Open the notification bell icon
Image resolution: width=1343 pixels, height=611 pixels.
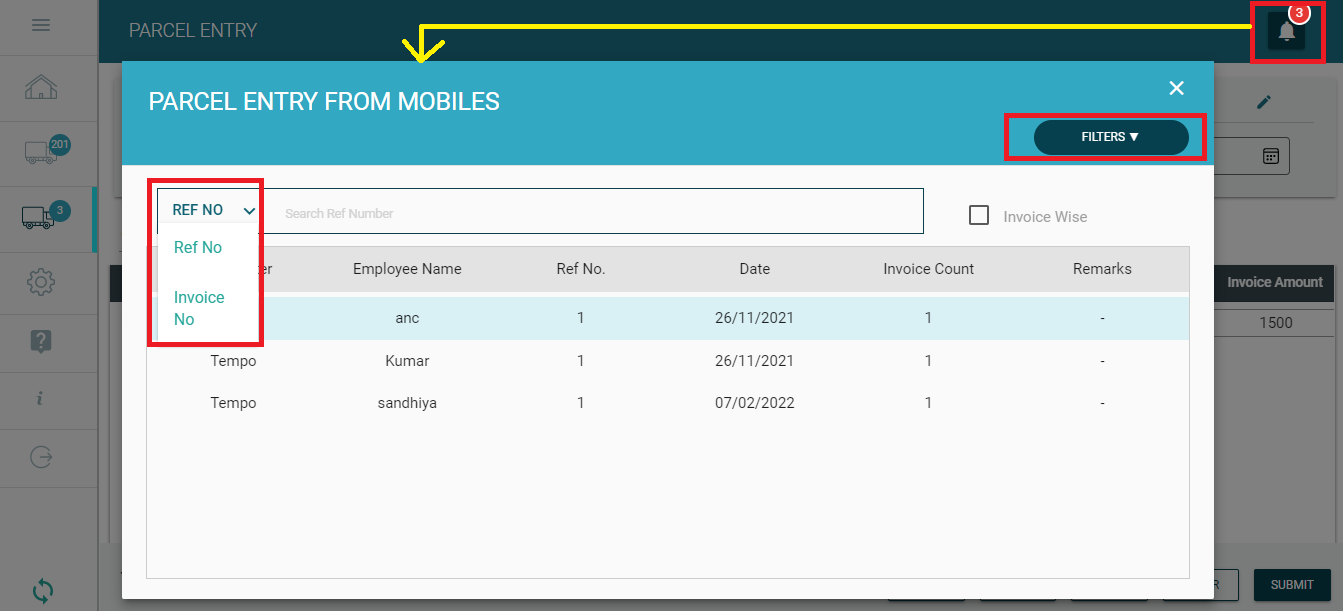1287,31
